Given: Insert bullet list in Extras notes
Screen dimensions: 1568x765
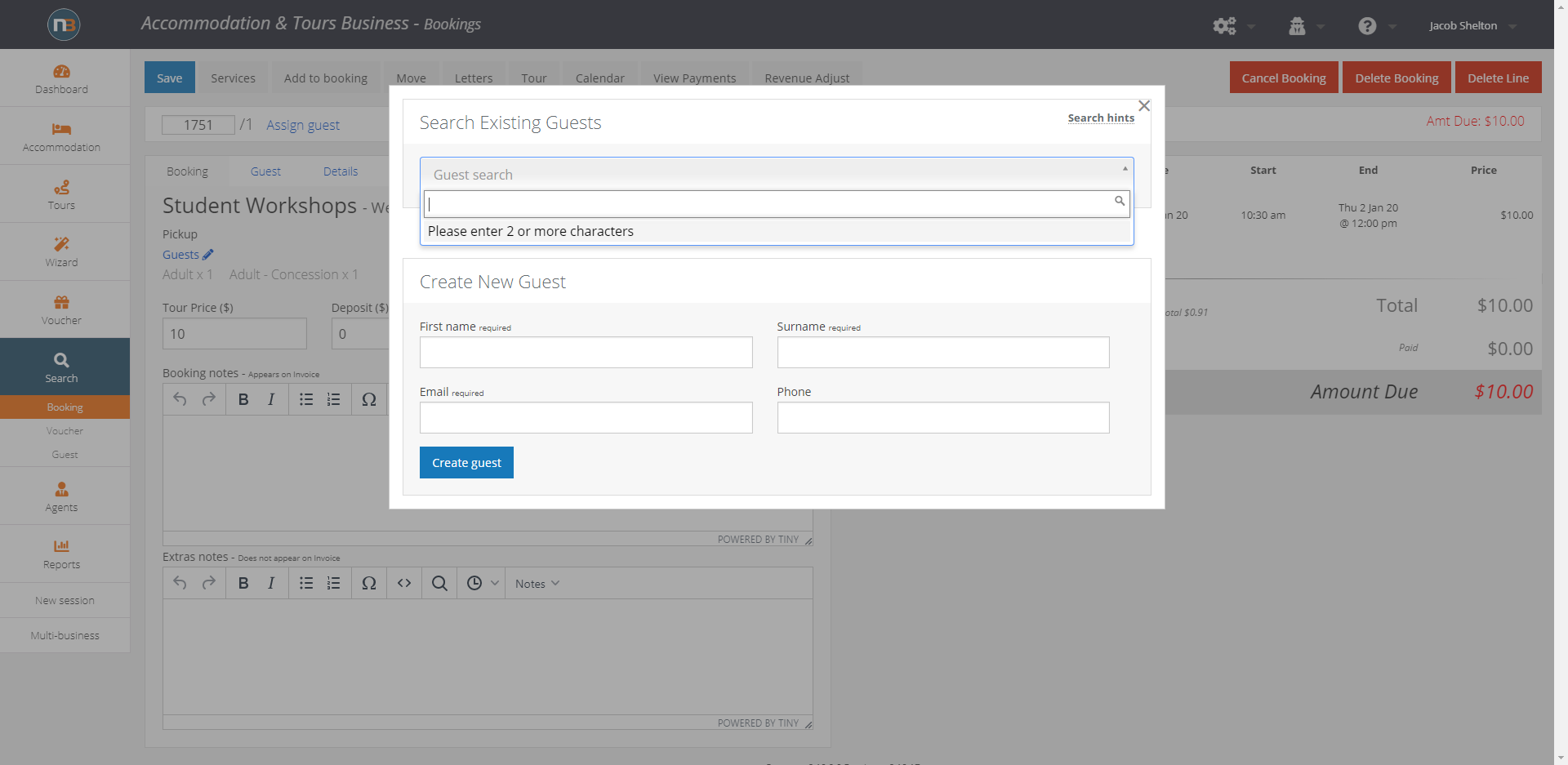Looking at the screenshot, I should coord(306,583).
